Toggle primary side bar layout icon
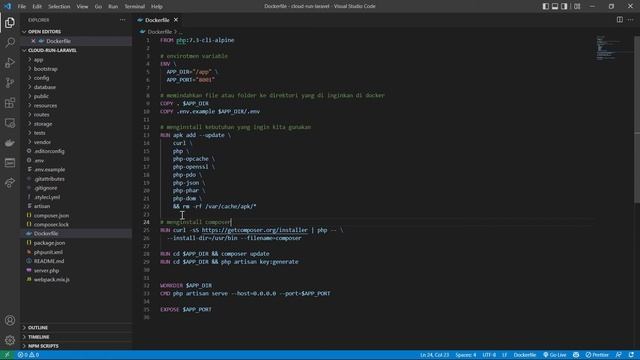640x360 pixels. (x=545, y=6)
